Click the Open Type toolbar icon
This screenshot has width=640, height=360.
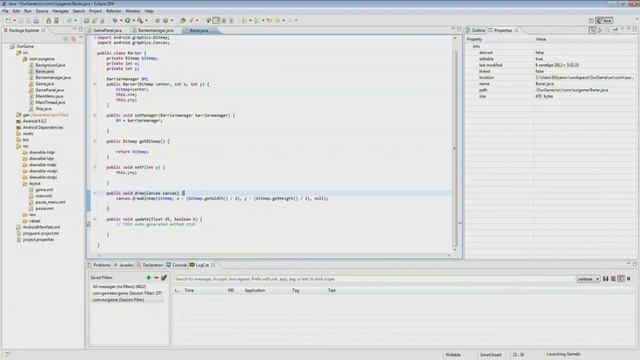click(x=183, y=20)
